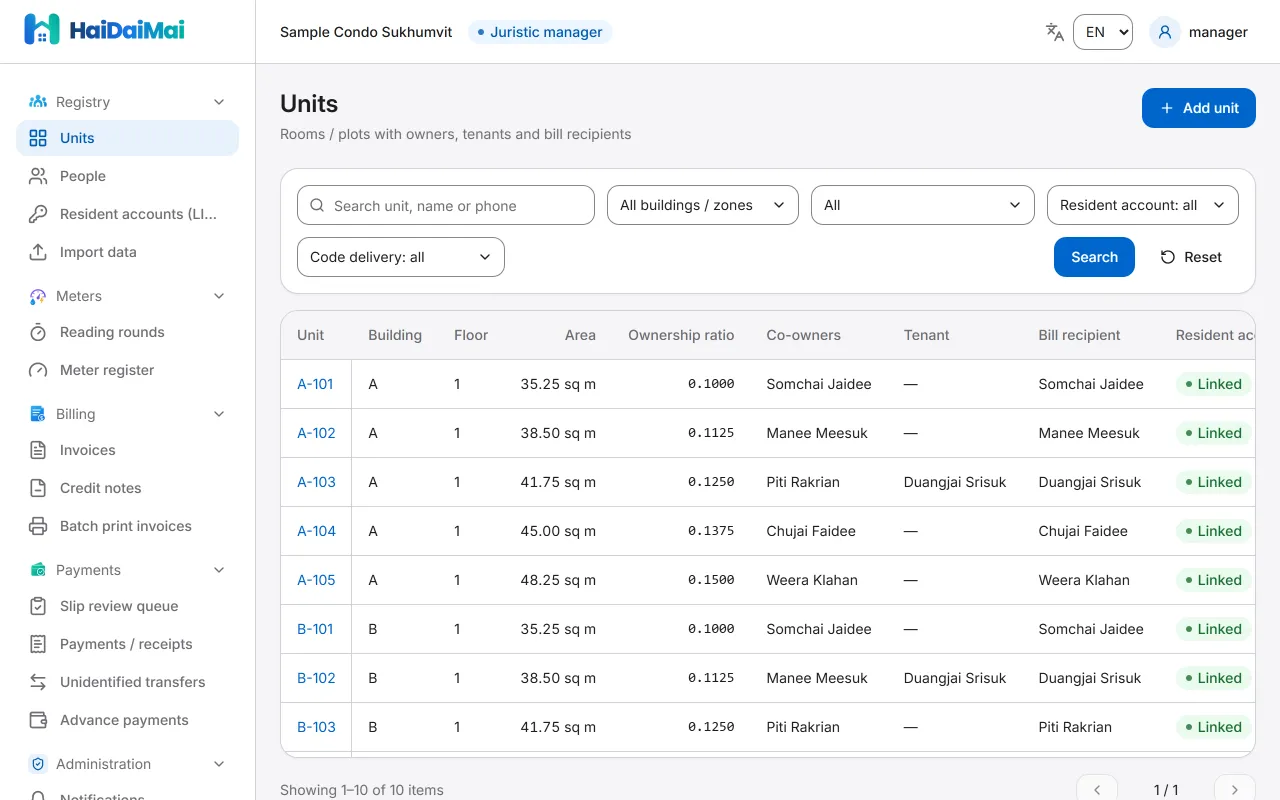Focus the Search unit, name or phone field
1280x800 pixels.
[x=446, y=205]
